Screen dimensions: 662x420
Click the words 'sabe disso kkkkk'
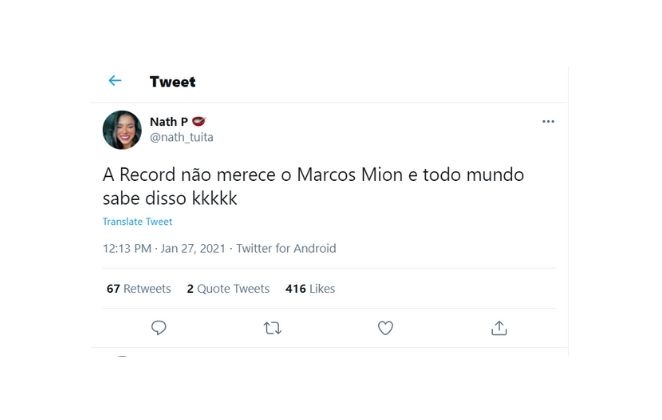[x=170, y=198]
